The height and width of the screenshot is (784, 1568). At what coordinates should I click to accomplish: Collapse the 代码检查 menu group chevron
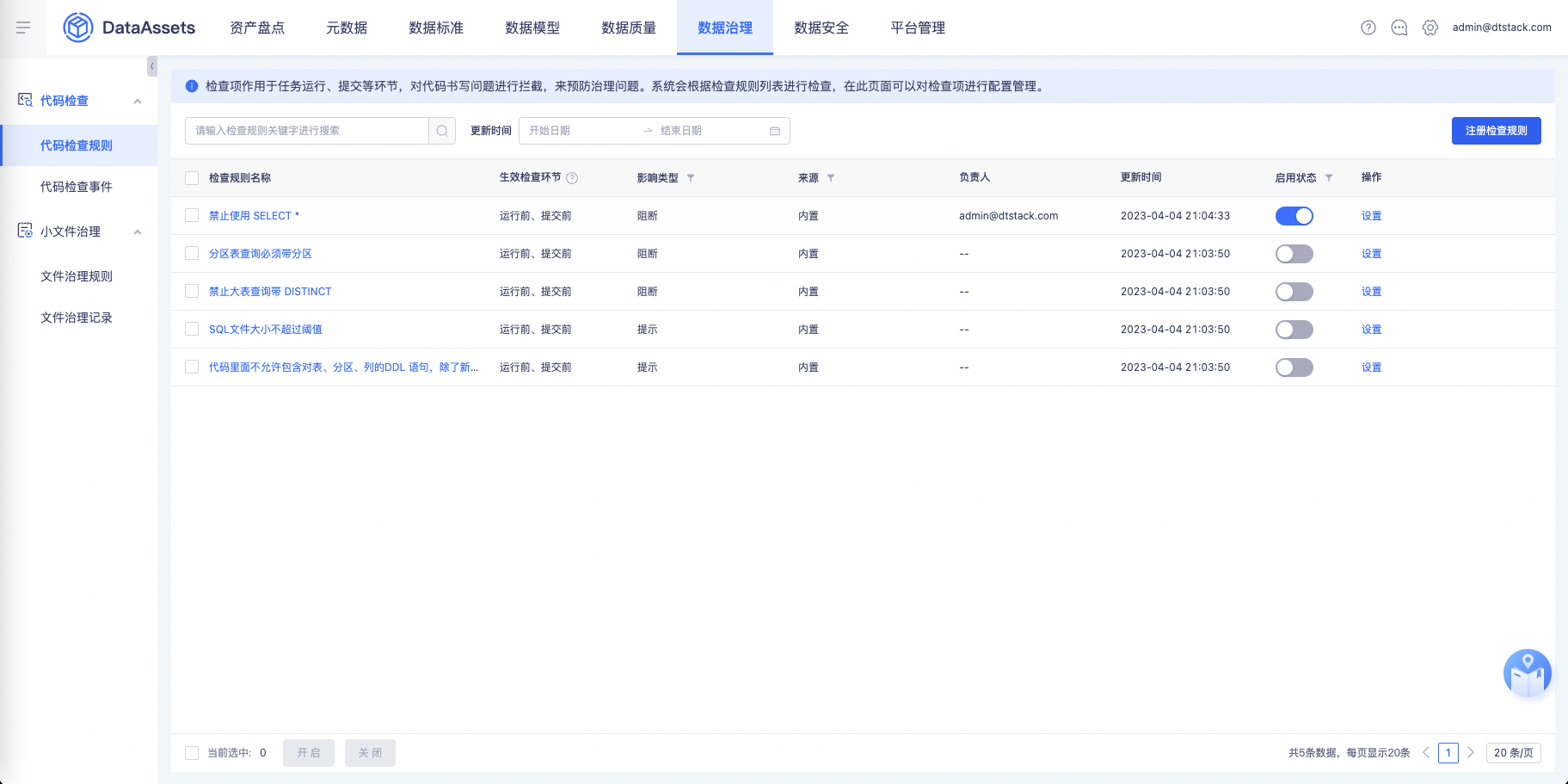click(x=138, y=102)
